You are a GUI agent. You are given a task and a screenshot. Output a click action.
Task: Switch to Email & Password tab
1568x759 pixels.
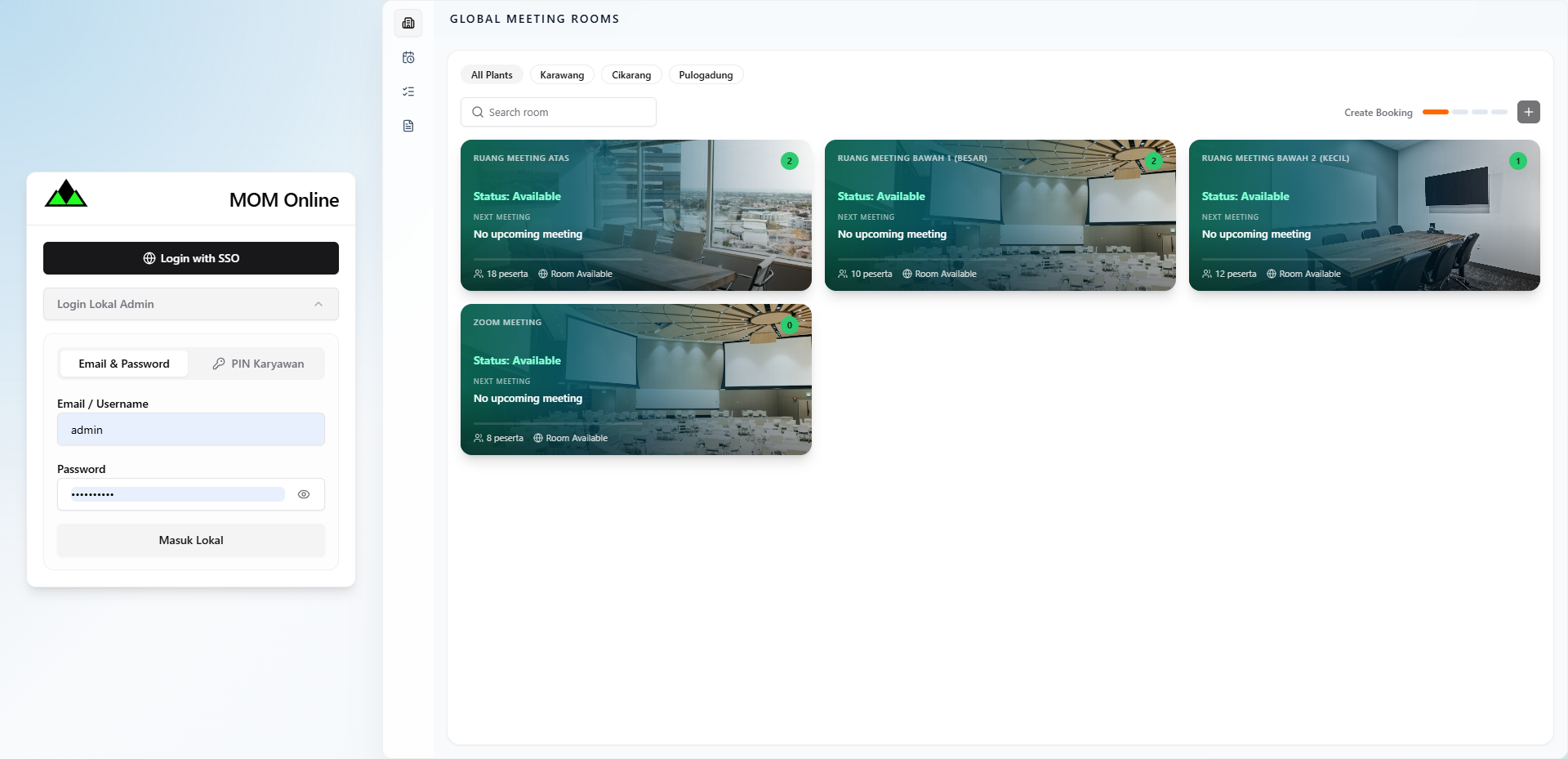(124, 364)
